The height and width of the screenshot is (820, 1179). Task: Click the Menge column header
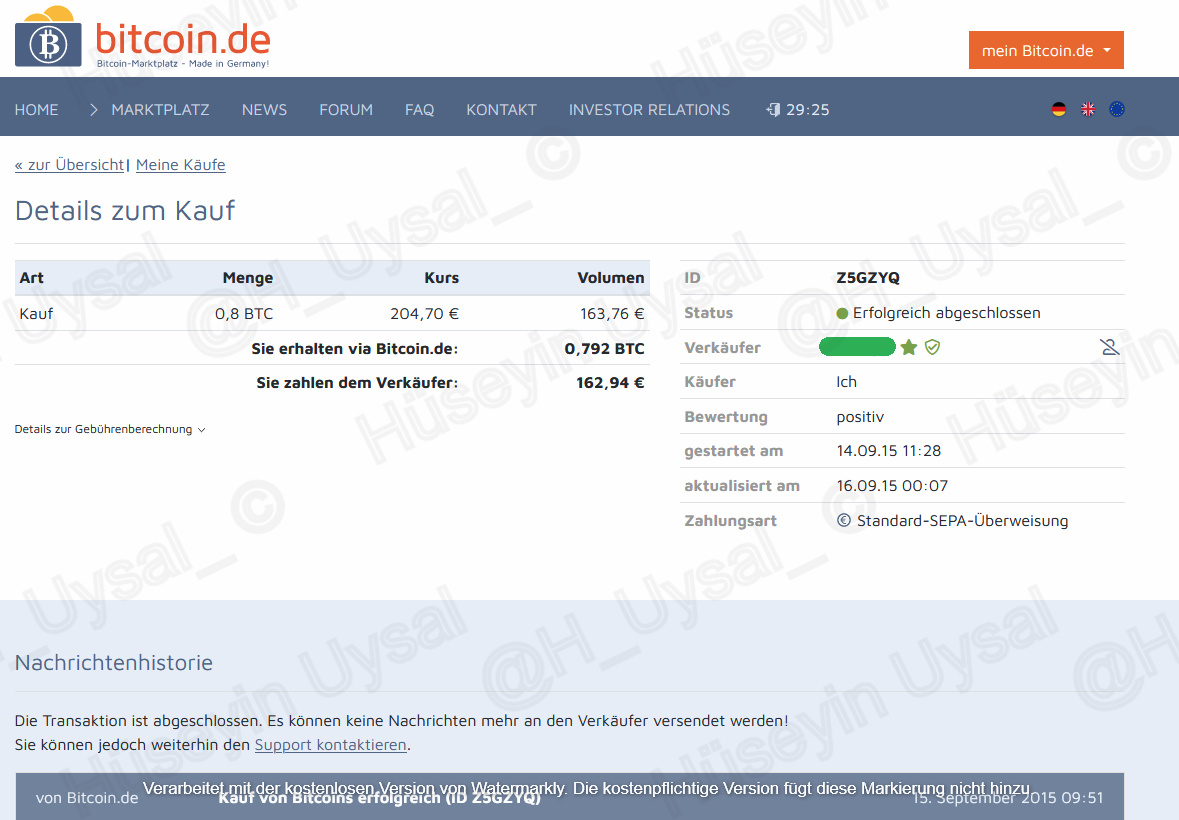(x=247, y=278)
